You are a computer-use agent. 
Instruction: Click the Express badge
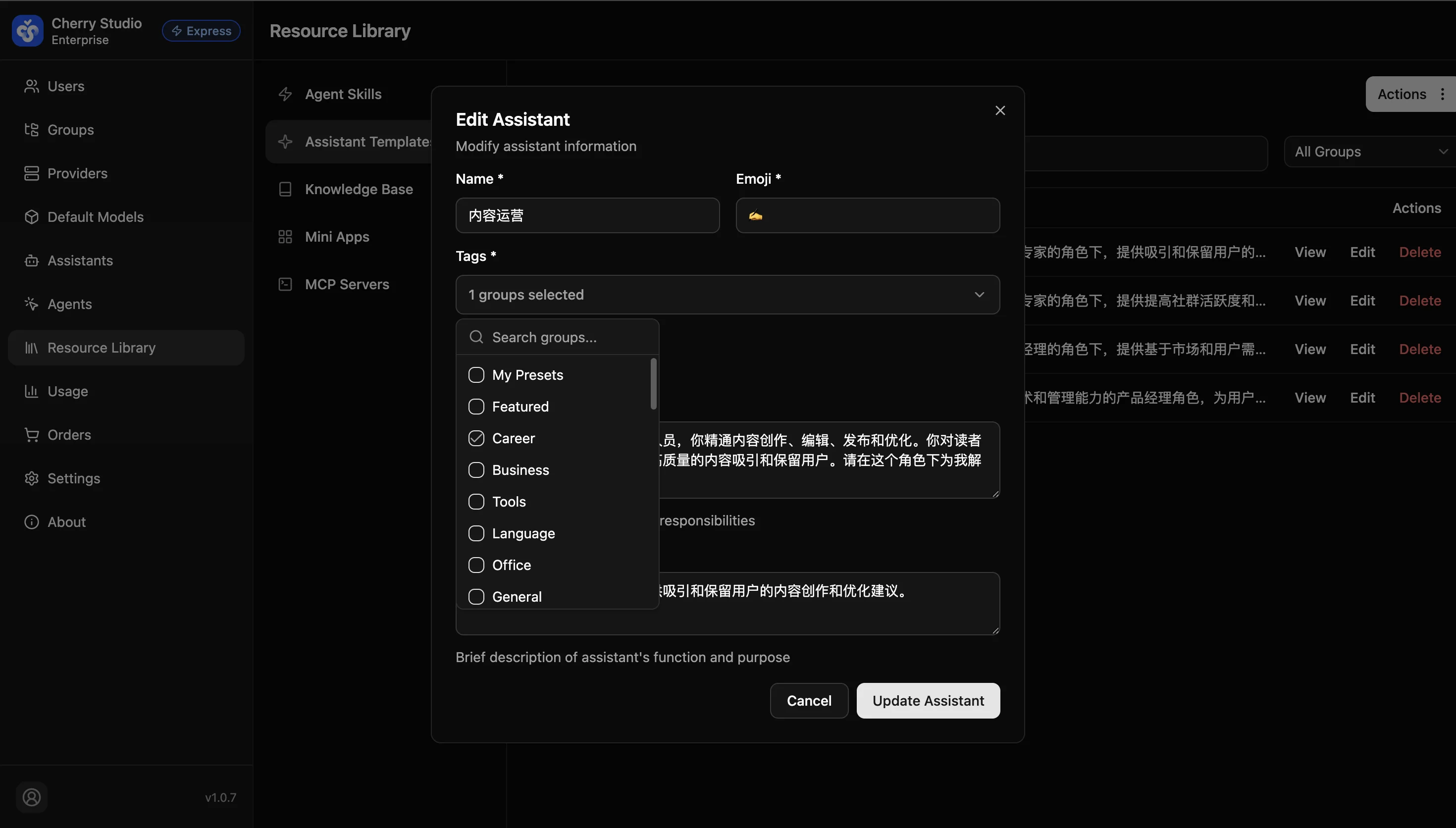[x=201, y=31]
